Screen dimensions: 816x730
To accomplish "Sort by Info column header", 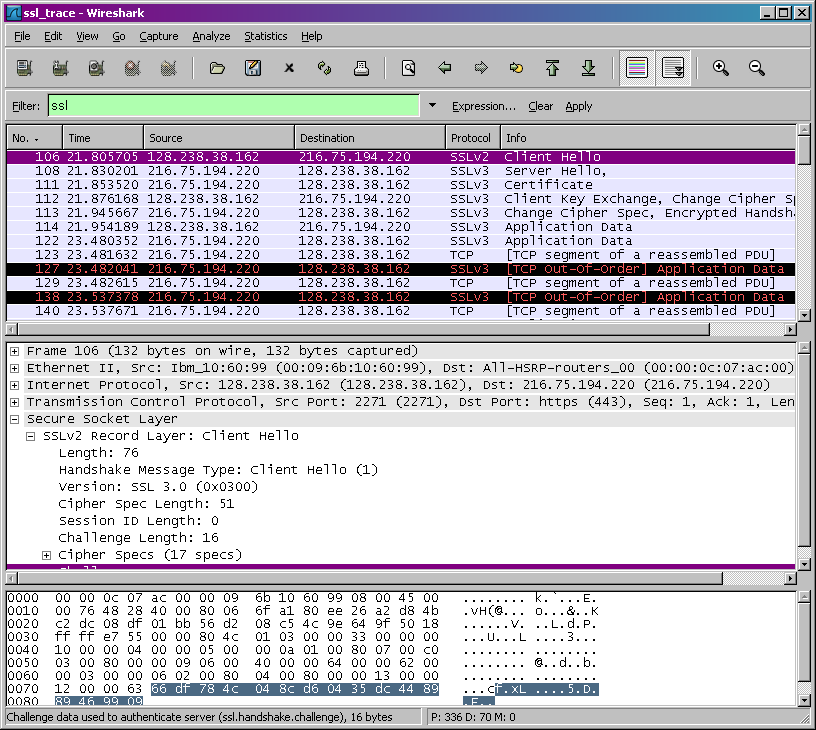I will [x=648, y=138].
